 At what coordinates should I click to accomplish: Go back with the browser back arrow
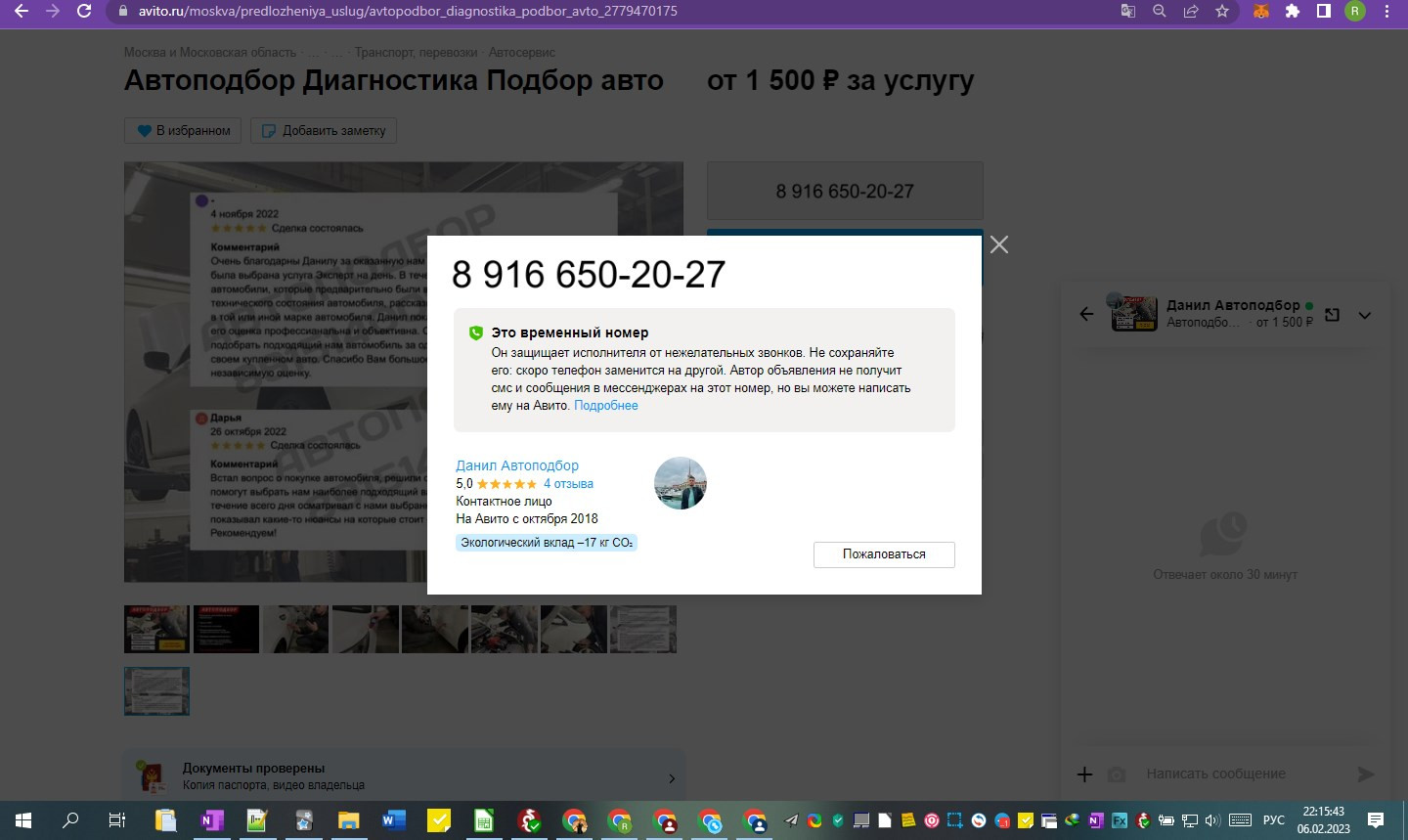(x=22, y=12)
